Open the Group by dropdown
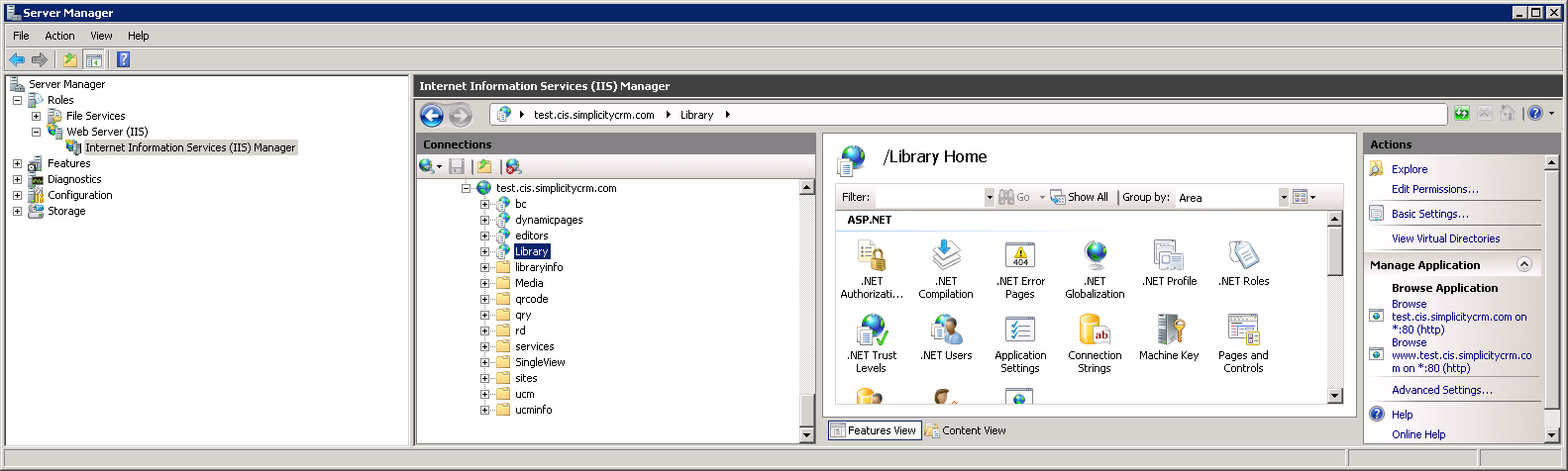1568x471 pixels. click(x=1284, y=197)
